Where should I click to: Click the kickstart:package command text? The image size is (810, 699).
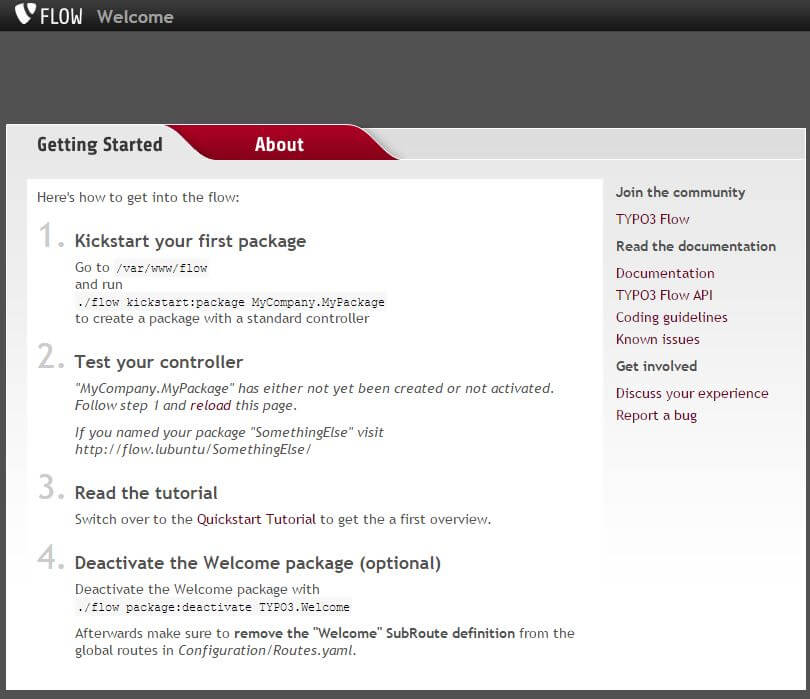(x=231, y=302)
